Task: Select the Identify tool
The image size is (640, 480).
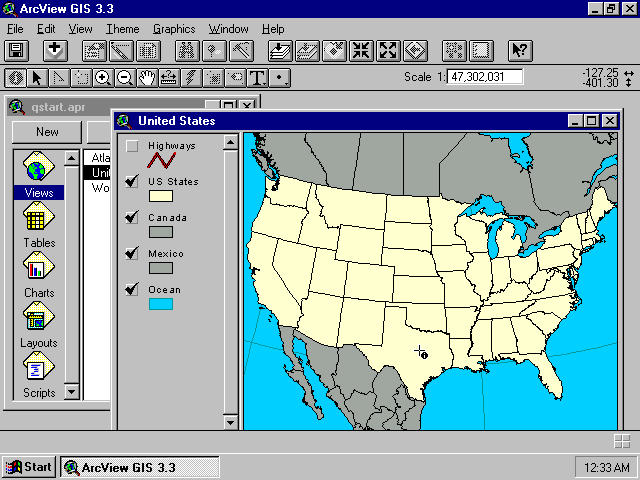Action: pos(15,78)
